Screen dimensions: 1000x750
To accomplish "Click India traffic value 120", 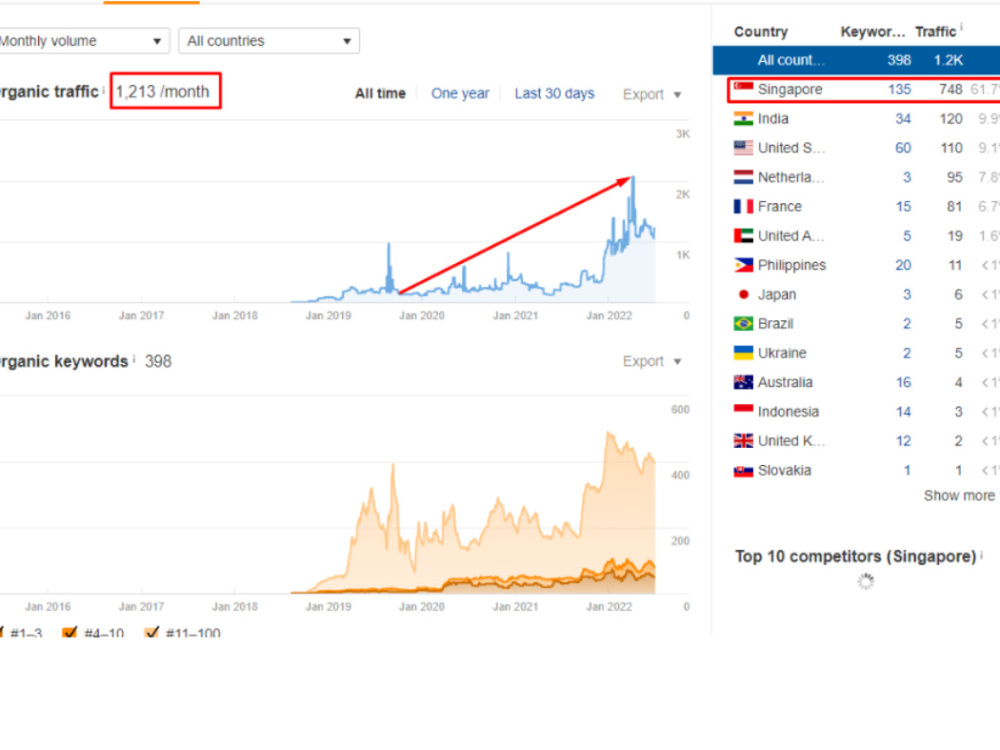I will coord(951,119).
